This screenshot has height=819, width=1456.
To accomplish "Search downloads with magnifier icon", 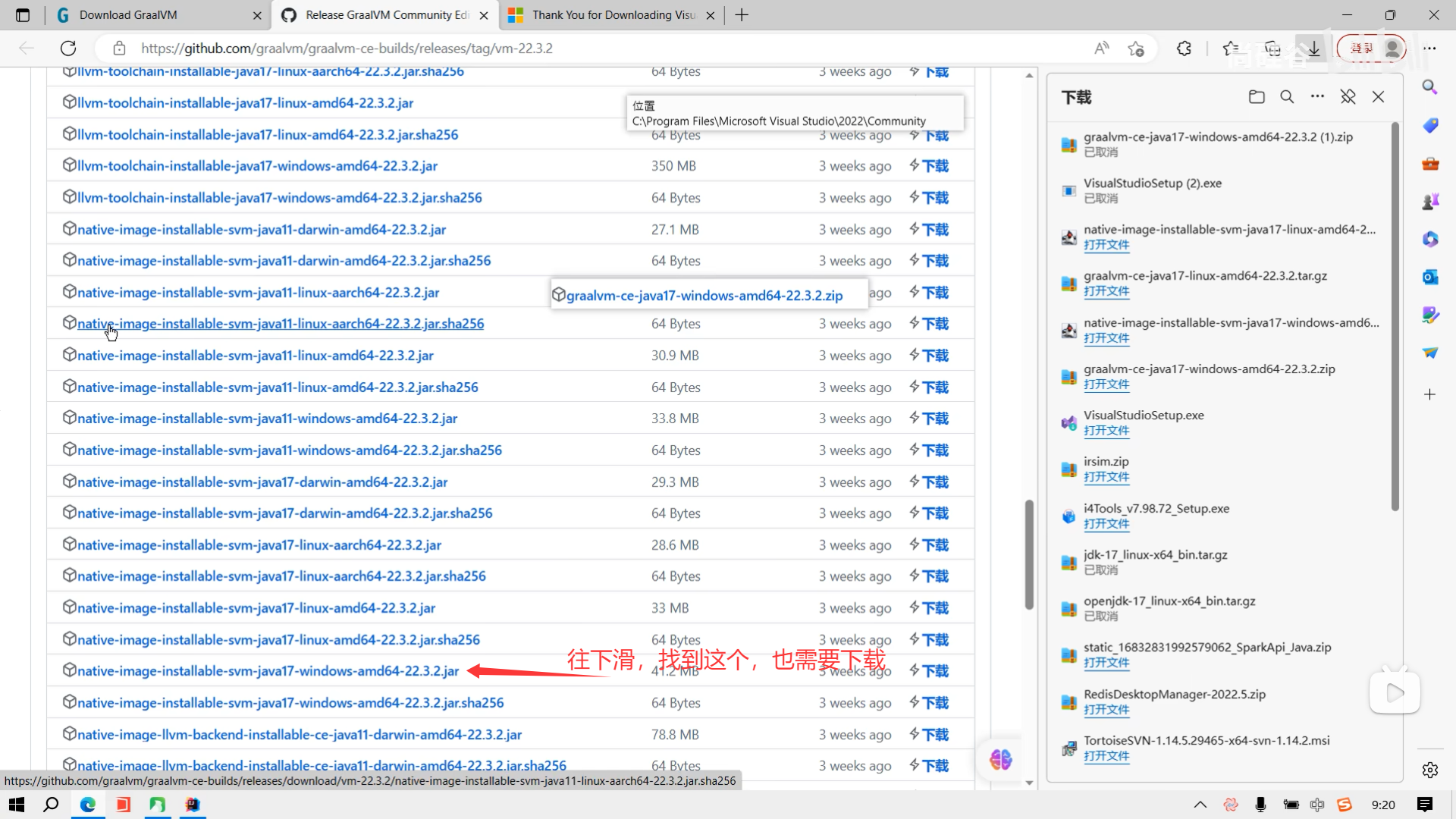I will 1287,97.
